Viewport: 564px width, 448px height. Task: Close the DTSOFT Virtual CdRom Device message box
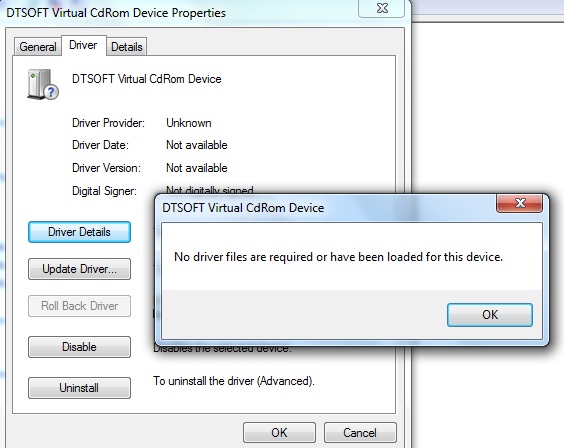point(519,203)
